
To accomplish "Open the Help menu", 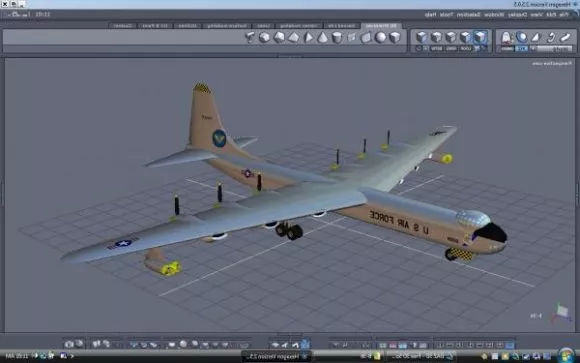I will pyautogui.click(x=430, y=15).
